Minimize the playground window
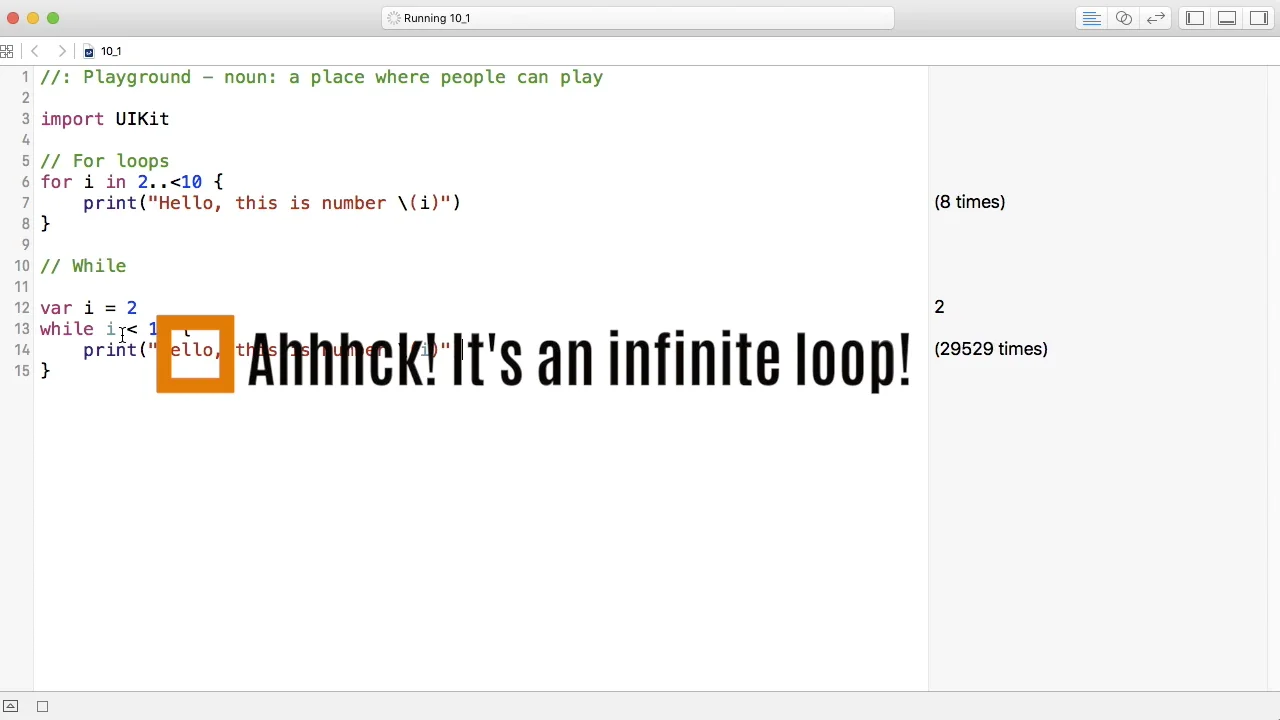The image size is (1280, 720). pyautogui.click(x=33, y=18)
